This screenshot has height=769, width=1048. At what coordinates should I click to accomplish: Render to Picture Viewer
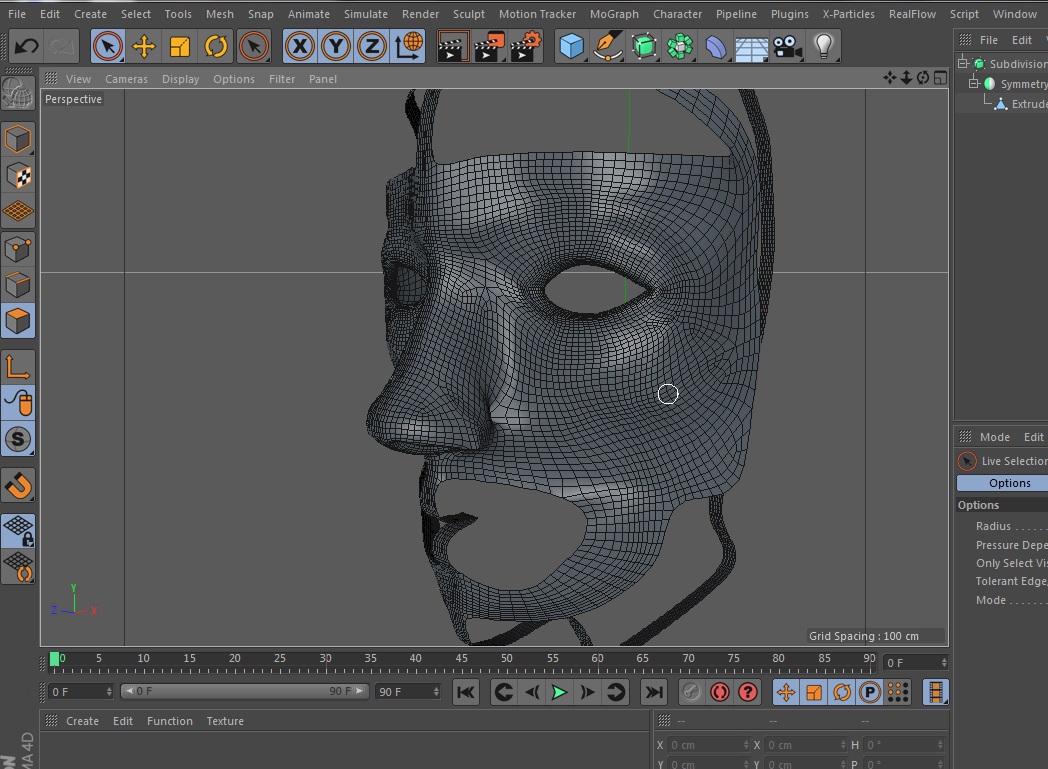[489, 46]
